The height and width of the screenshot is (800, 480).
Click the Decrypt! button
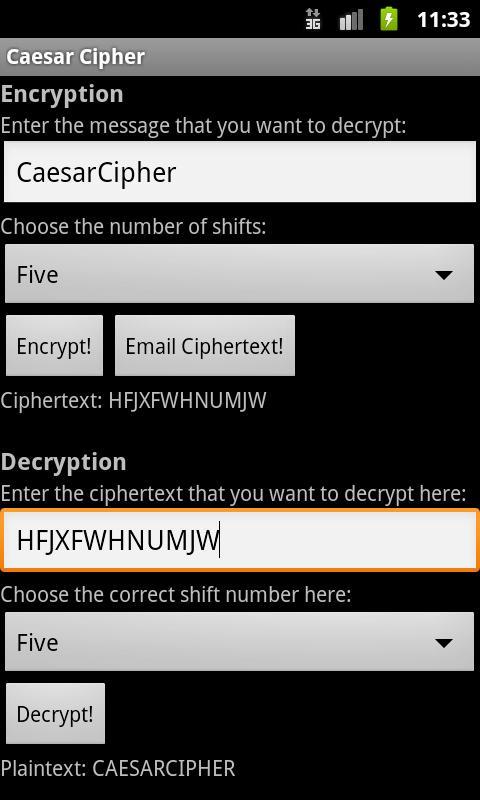coord(55,713)
